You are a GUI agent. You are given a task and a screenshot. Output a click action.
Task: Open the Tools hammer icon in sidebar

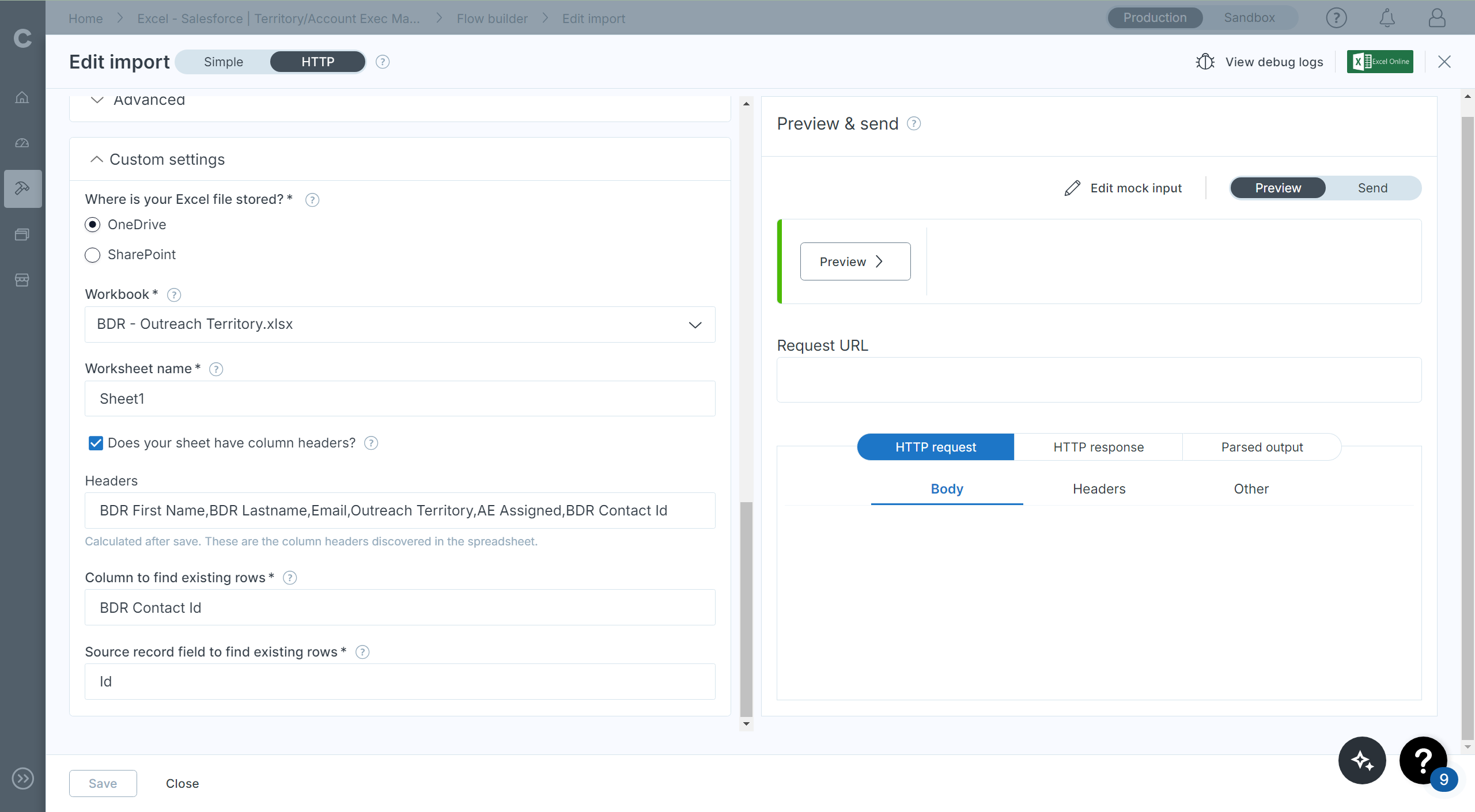tap(22, 188)
